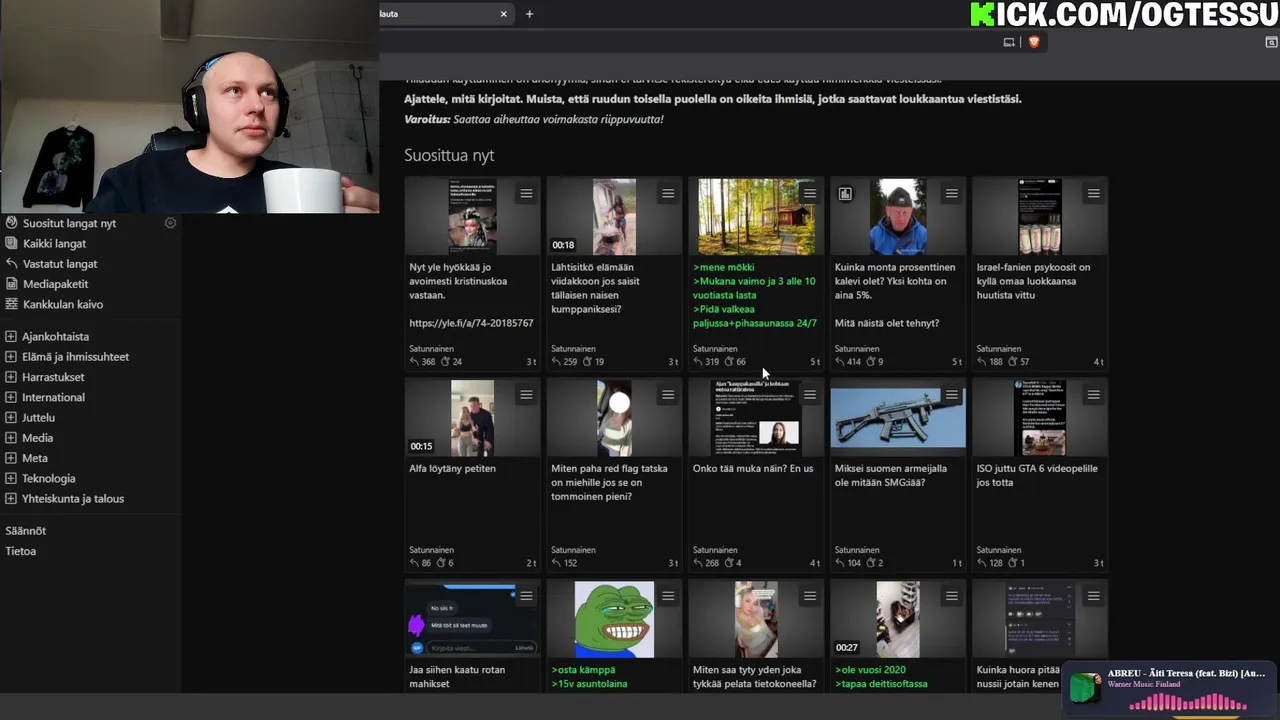Open the yle.fi/a/74-20185767 link
The image size is (1280, 720).
click(x=471, y=323)
